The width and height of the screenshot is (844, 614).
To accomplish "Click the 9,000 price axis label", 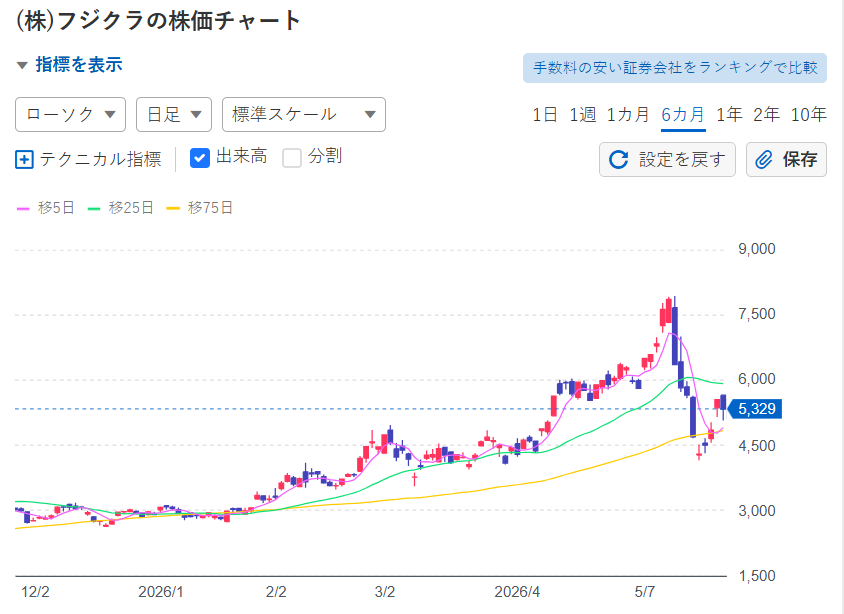I will click(757, 249).
